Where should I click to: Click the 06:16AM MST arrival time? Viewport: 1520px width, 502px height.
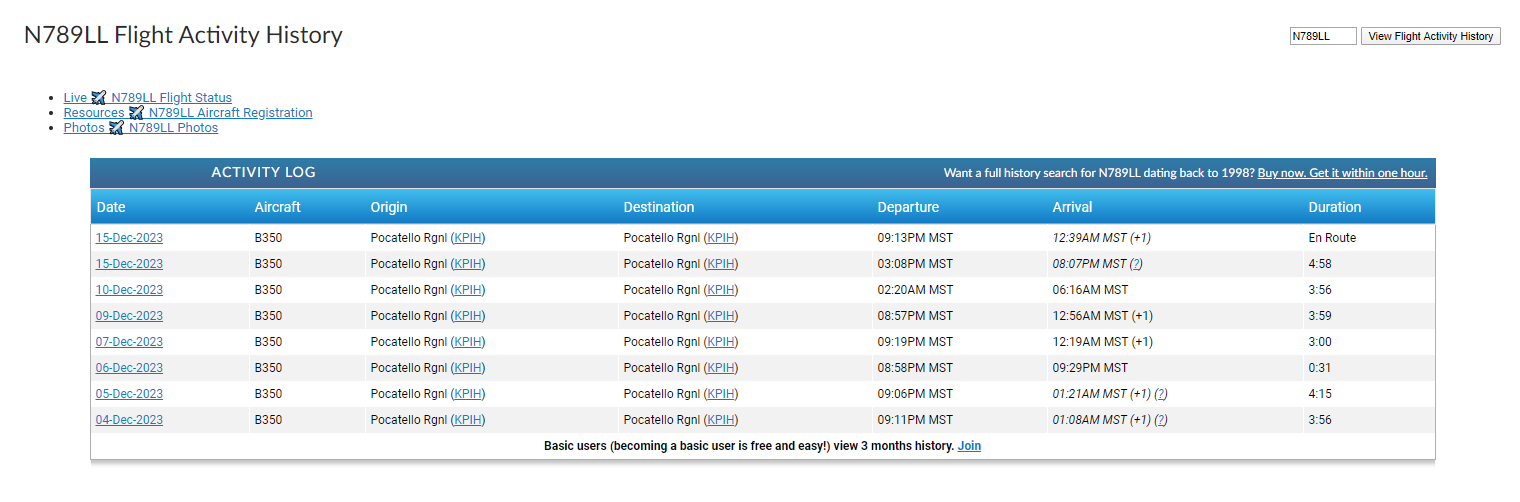[x=1090, y=290]
